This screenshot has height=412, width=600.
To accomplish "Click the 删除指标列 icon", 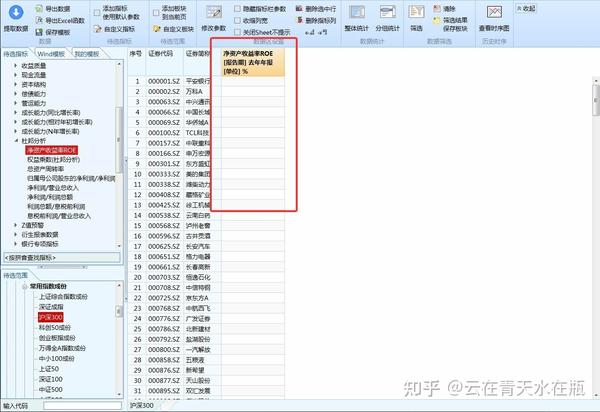I will coord(300,20).
